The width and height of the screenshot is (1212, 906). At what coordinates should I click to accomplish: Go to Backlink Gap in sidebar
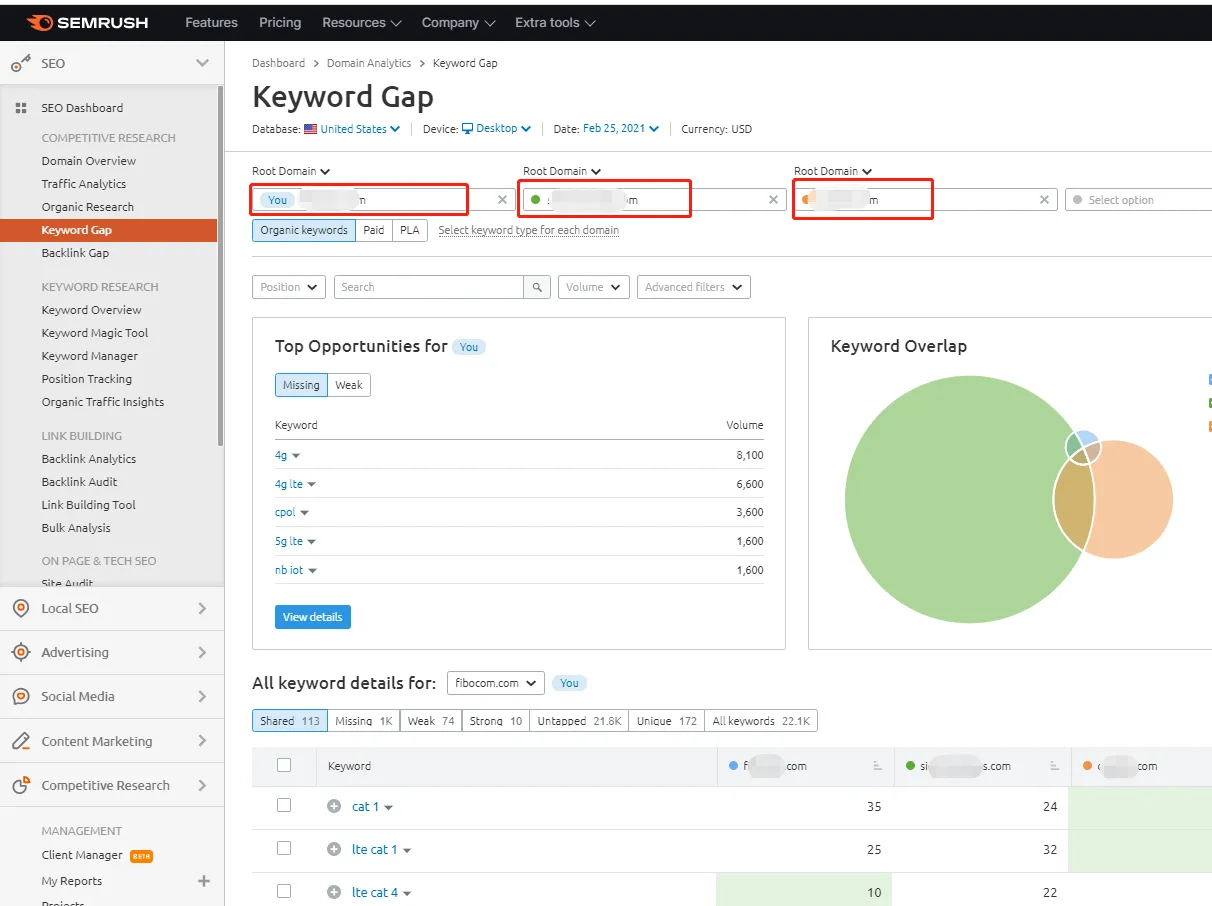coord(75,253)
